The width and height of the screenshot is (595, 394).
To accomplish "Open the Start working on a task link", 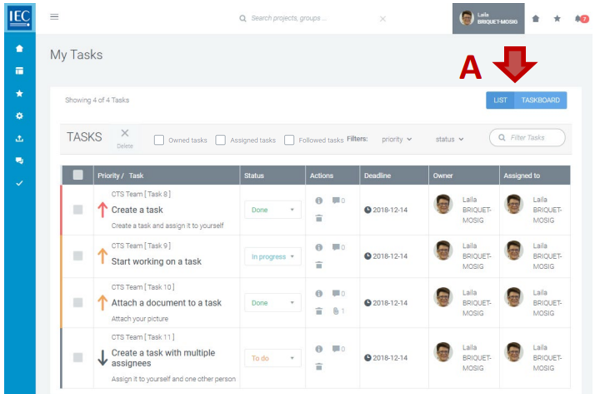I will [156, 262].
